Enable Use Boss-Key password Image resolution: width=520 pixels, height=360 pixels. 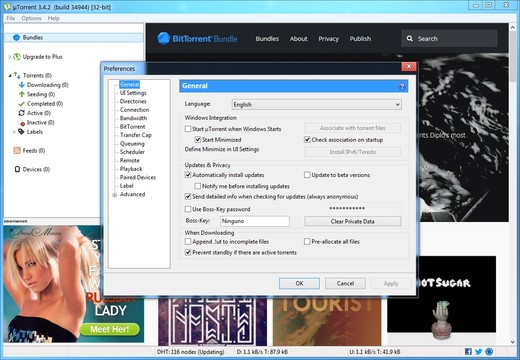click(x=188, y=209)
